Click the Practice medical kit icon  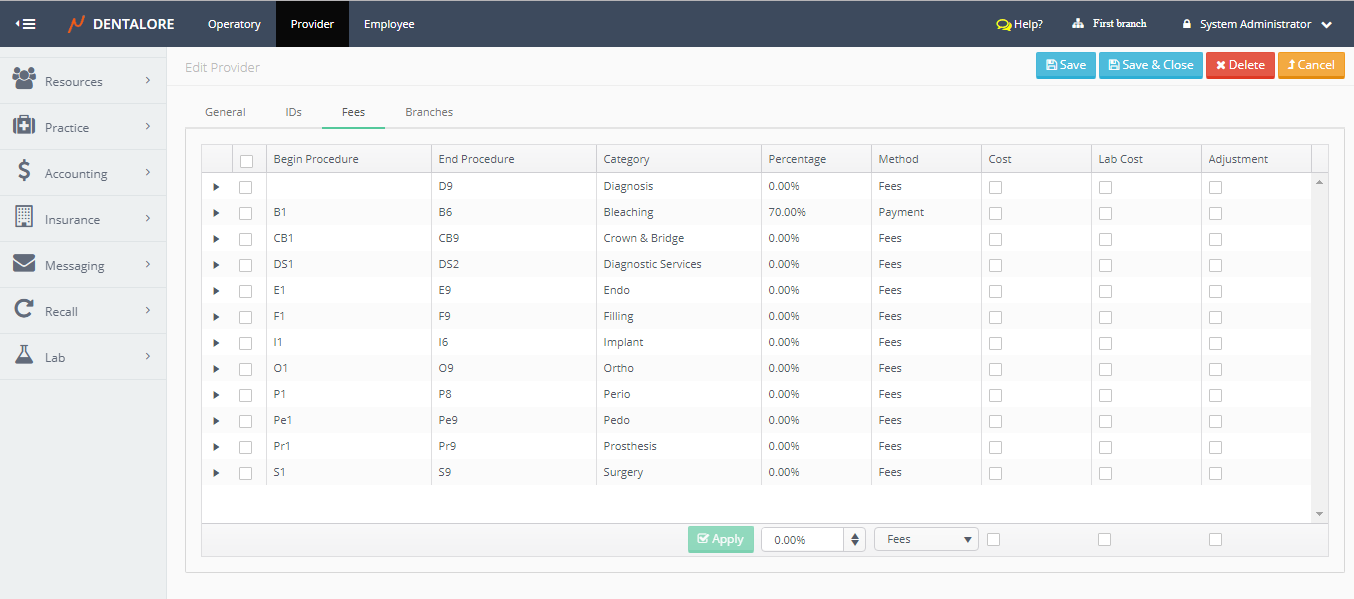(24, 126)
